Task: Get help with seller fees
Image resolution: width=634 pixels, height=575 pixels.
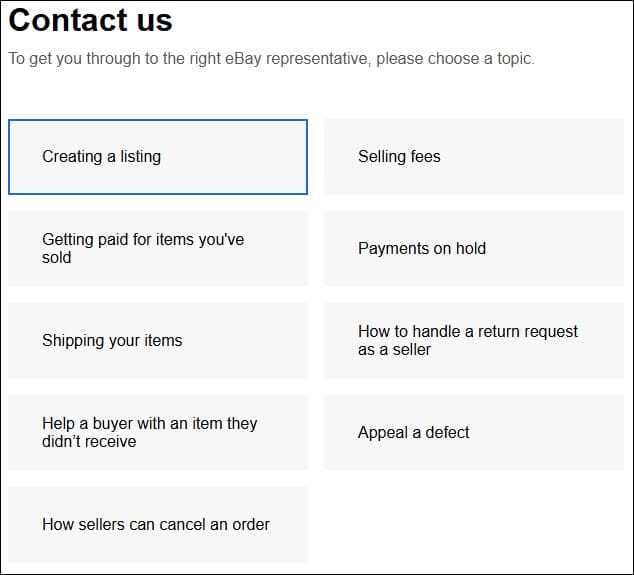Action: pos(473,157)
